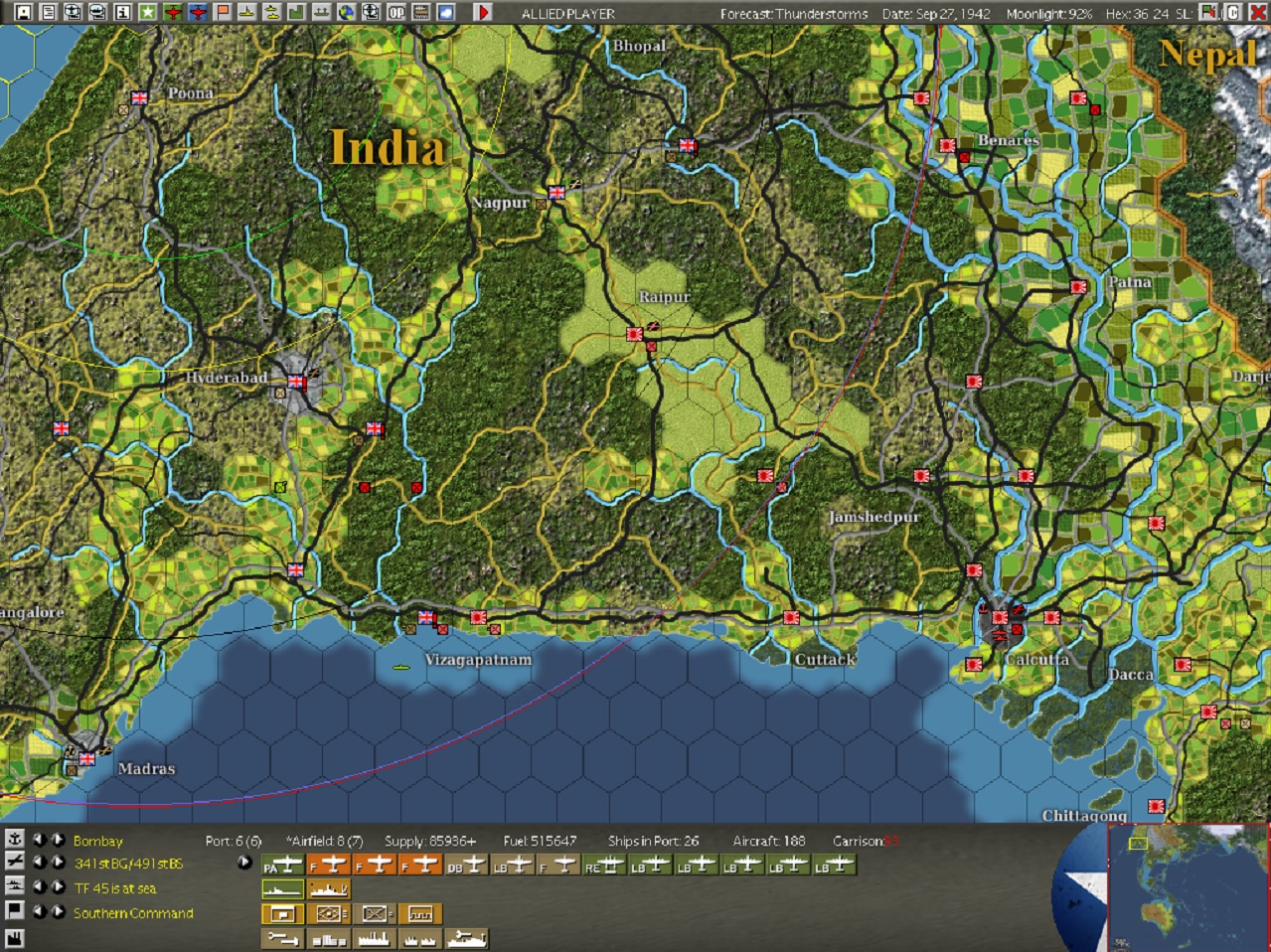Click the save game disk icon

23,12
